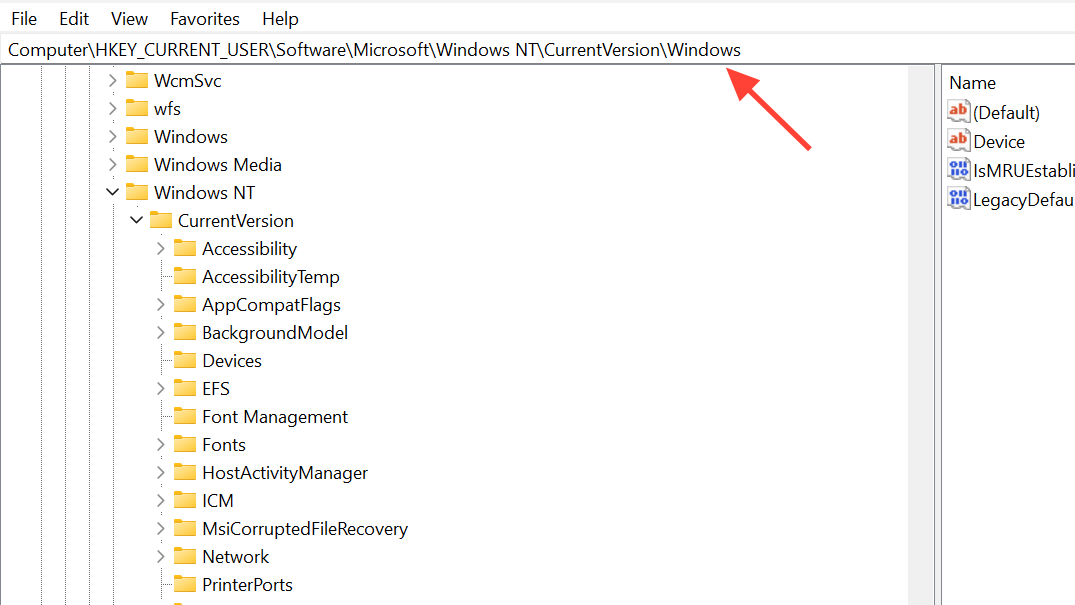Click the Accessibility folder icon
Viewport: 1075px width, 605px height.
[184, 248]
